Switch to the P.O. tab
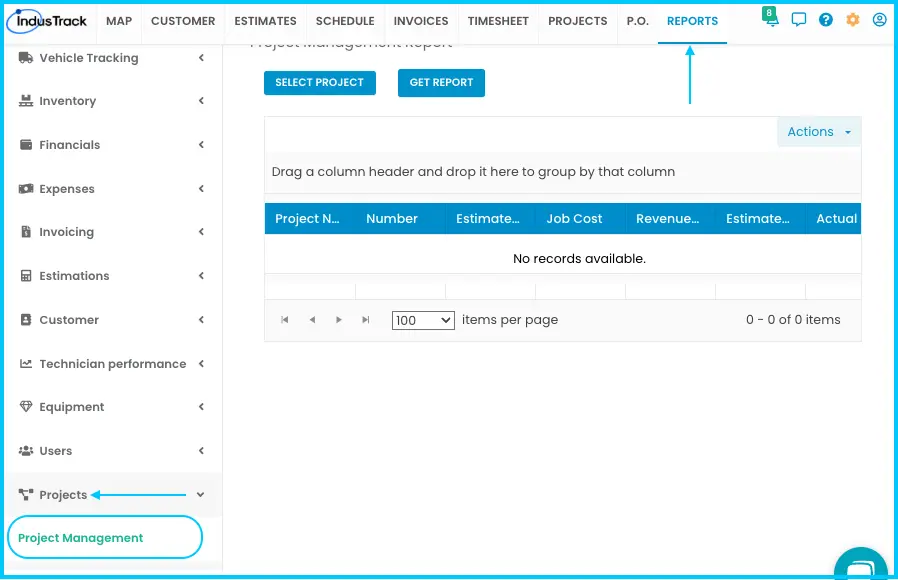898x580 pixels. 637,21
